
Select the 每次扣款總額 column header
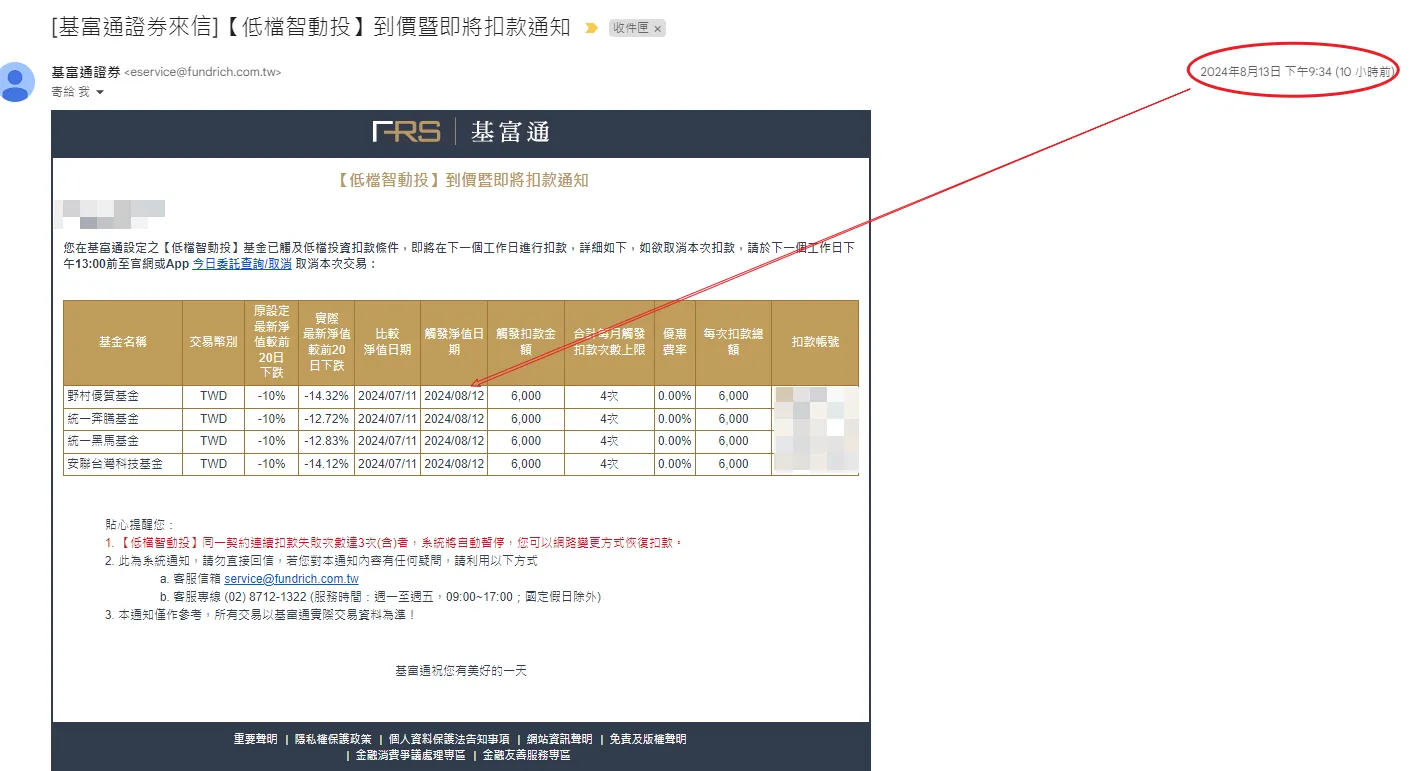coord(733,342)
